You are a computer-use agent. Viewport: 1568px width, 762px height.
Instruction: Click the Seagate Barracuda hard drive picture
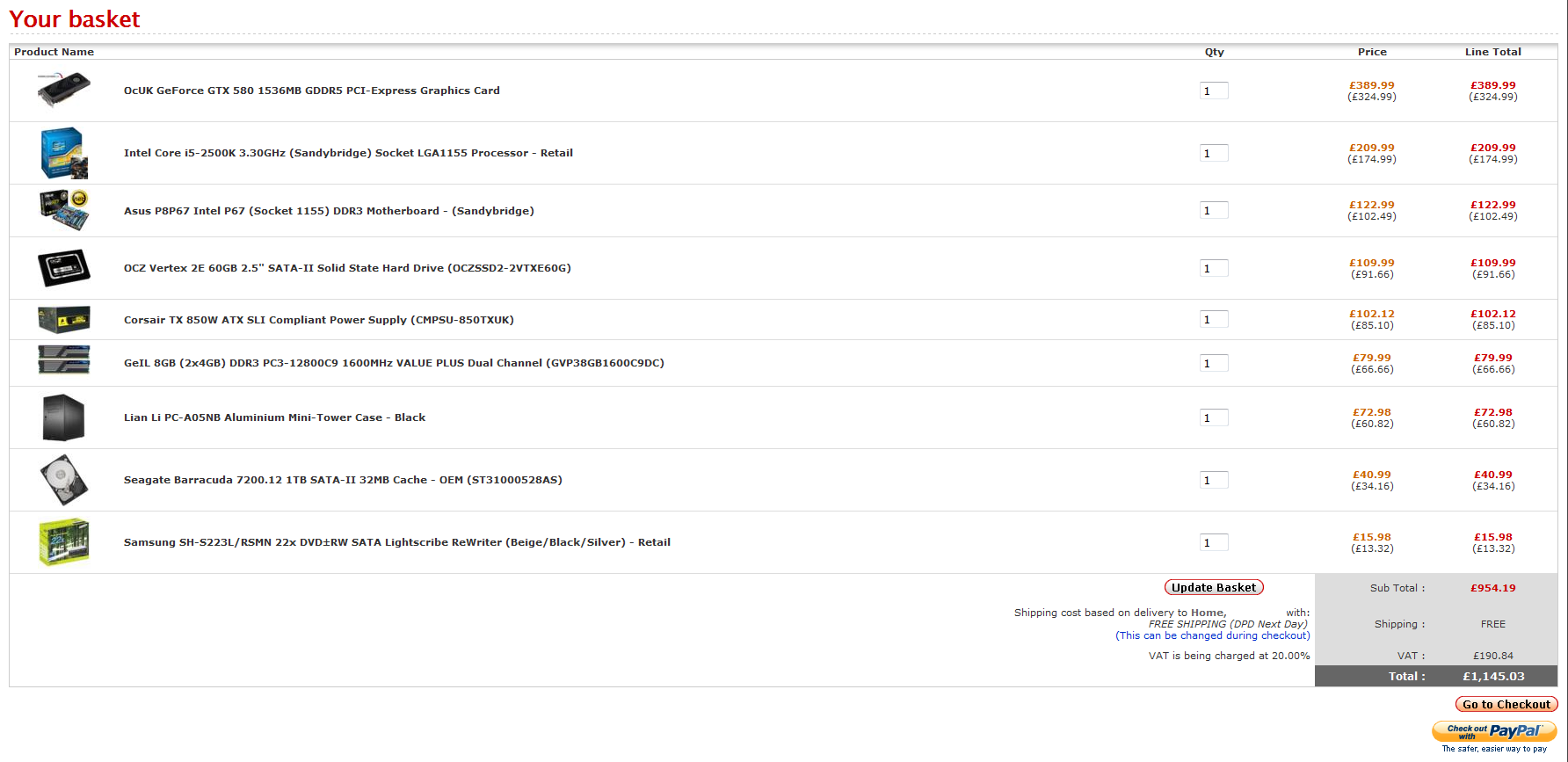[63, 480]
